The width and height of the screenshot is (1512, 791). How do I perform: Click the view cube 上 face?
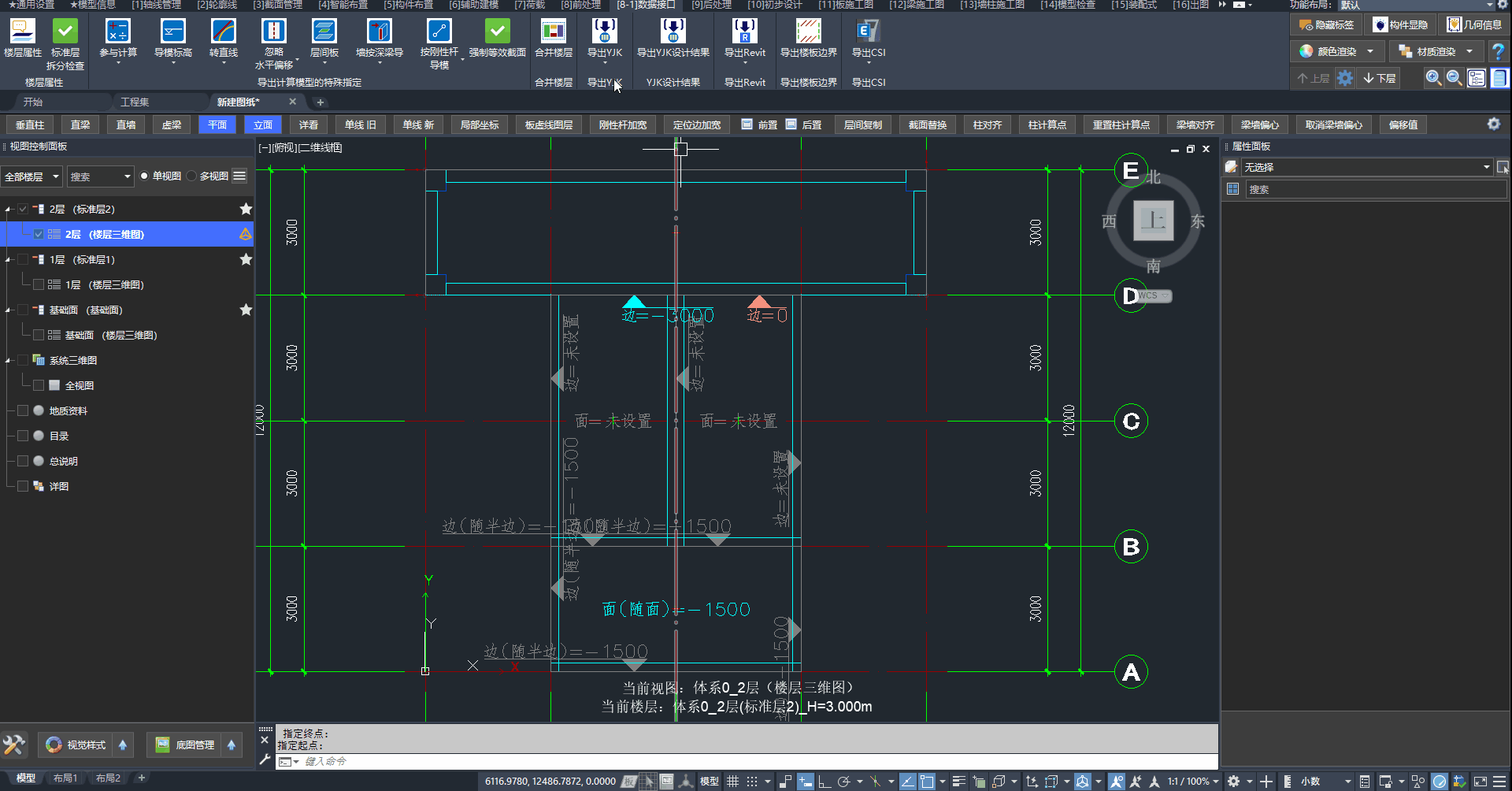click(x=1154, y=221)
